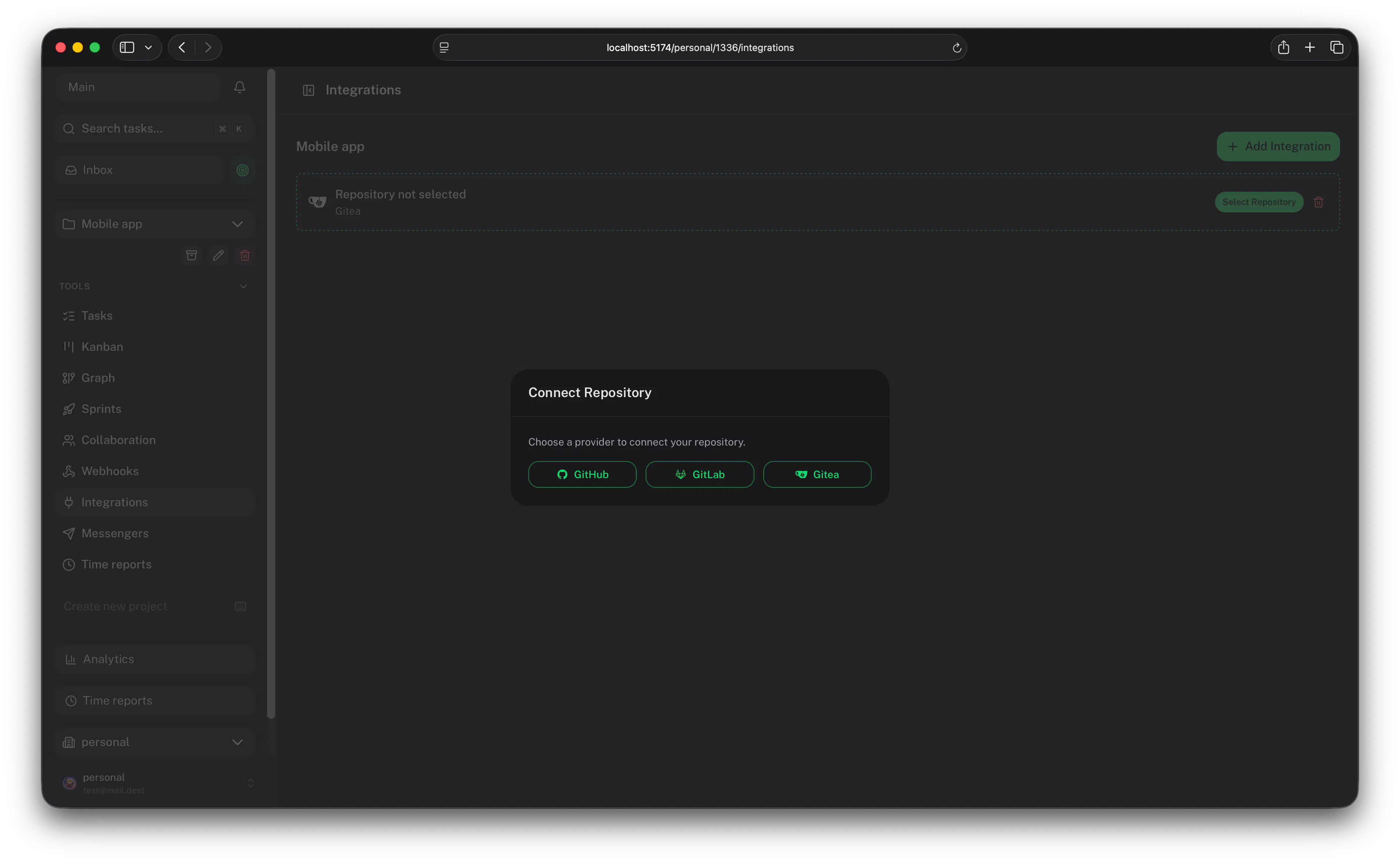Toggle Safari sidebar button
Viewport: 1400px width, 863px height.
[x=127, y=47]
